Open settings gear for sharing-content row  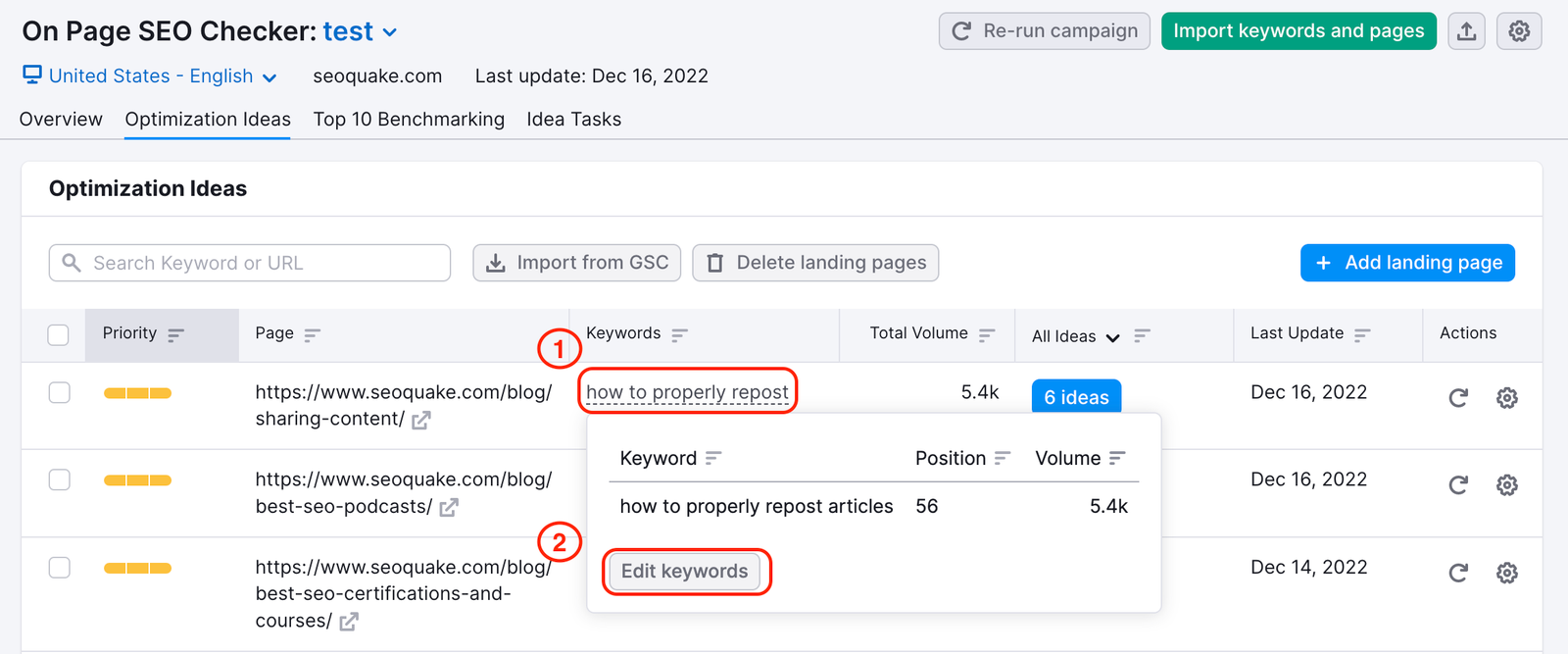pyautogui.click(x=1507, y=397)
